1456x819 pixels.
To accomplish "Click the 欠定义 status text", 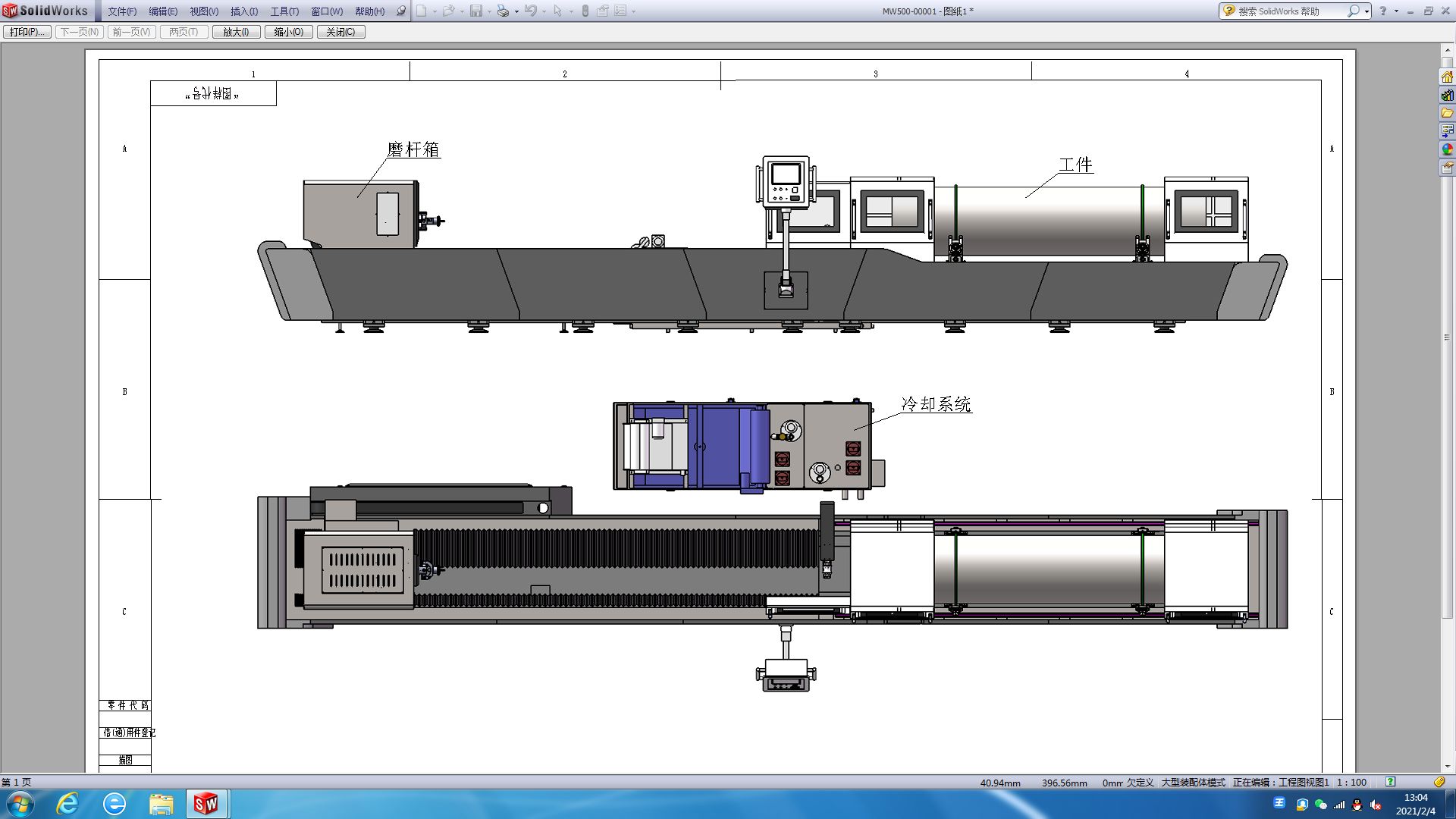I will (1140, 783).
